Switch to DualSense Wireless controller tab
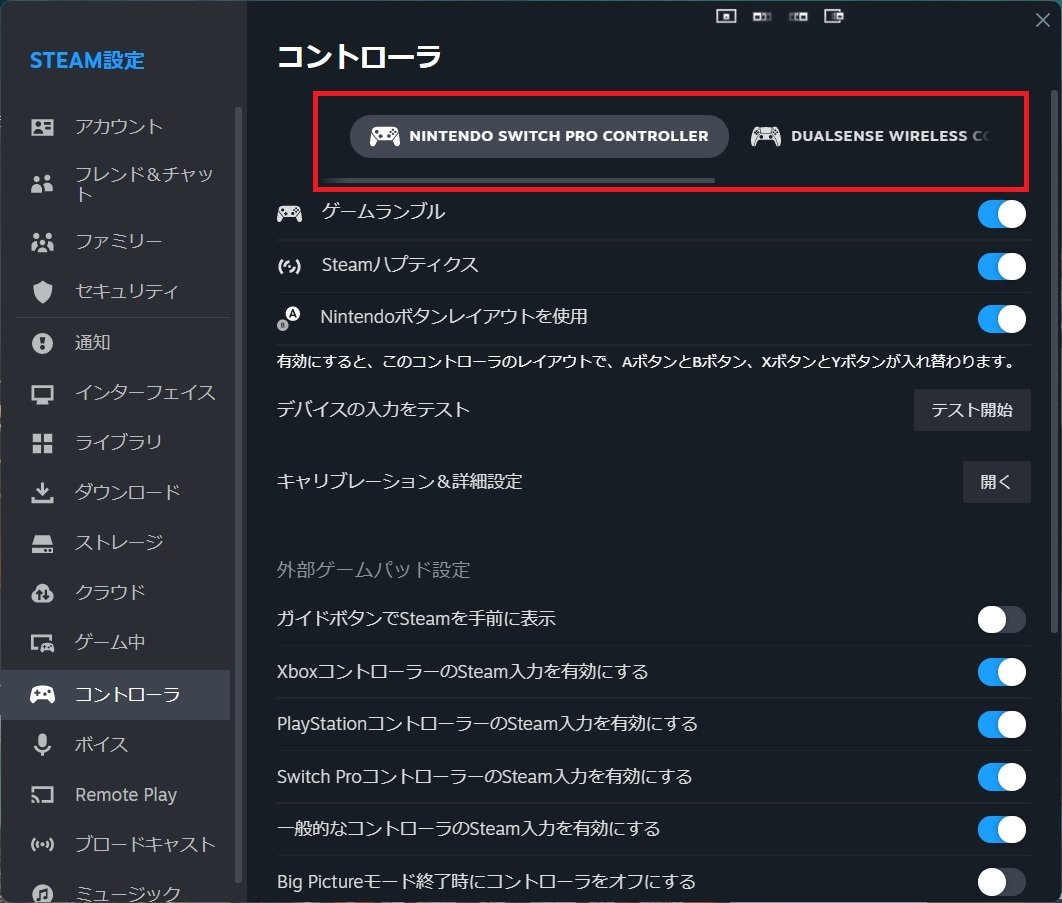 [871, 136]
